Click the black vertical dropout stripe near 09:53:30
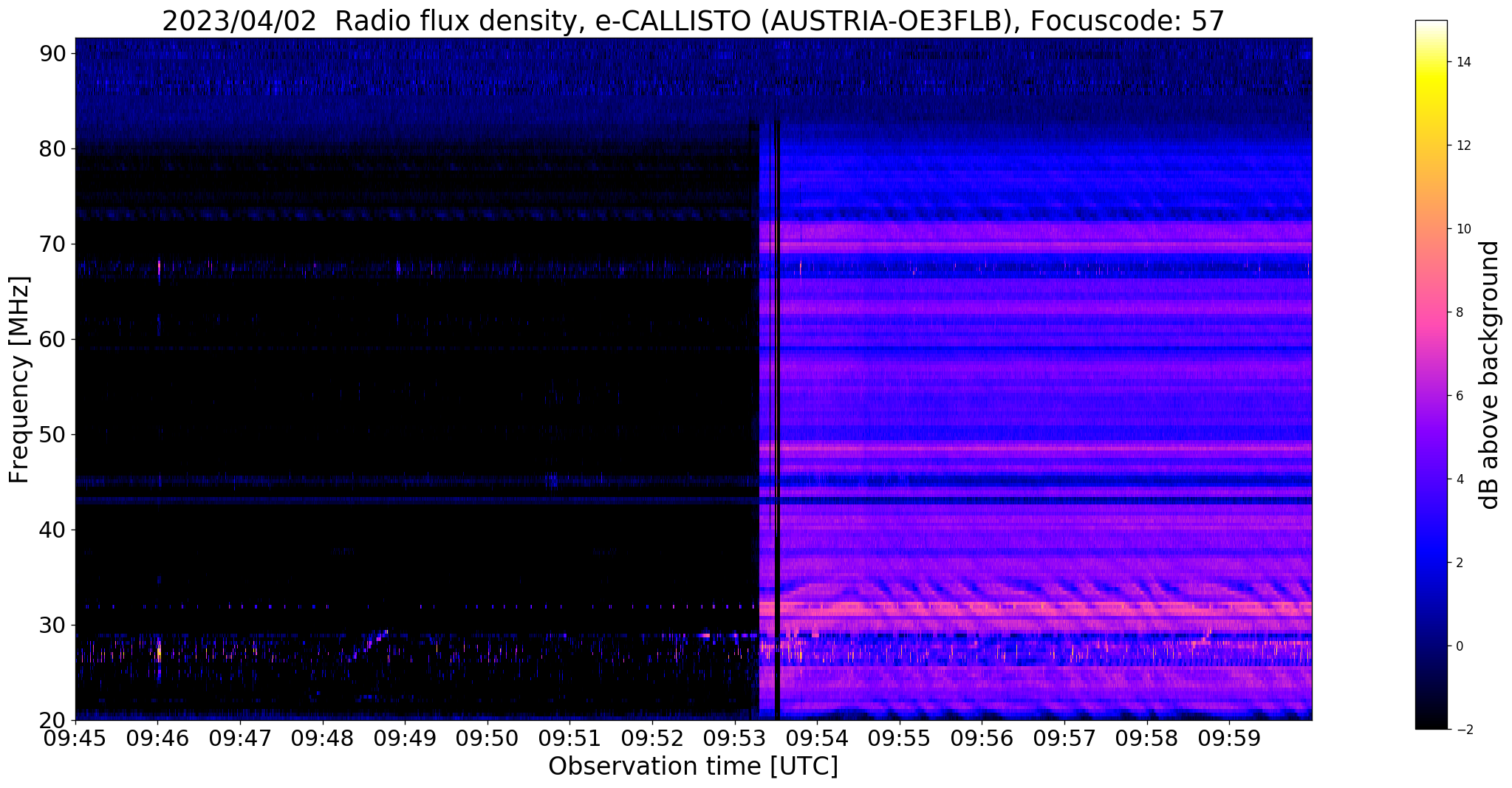 tap(777, 421)
